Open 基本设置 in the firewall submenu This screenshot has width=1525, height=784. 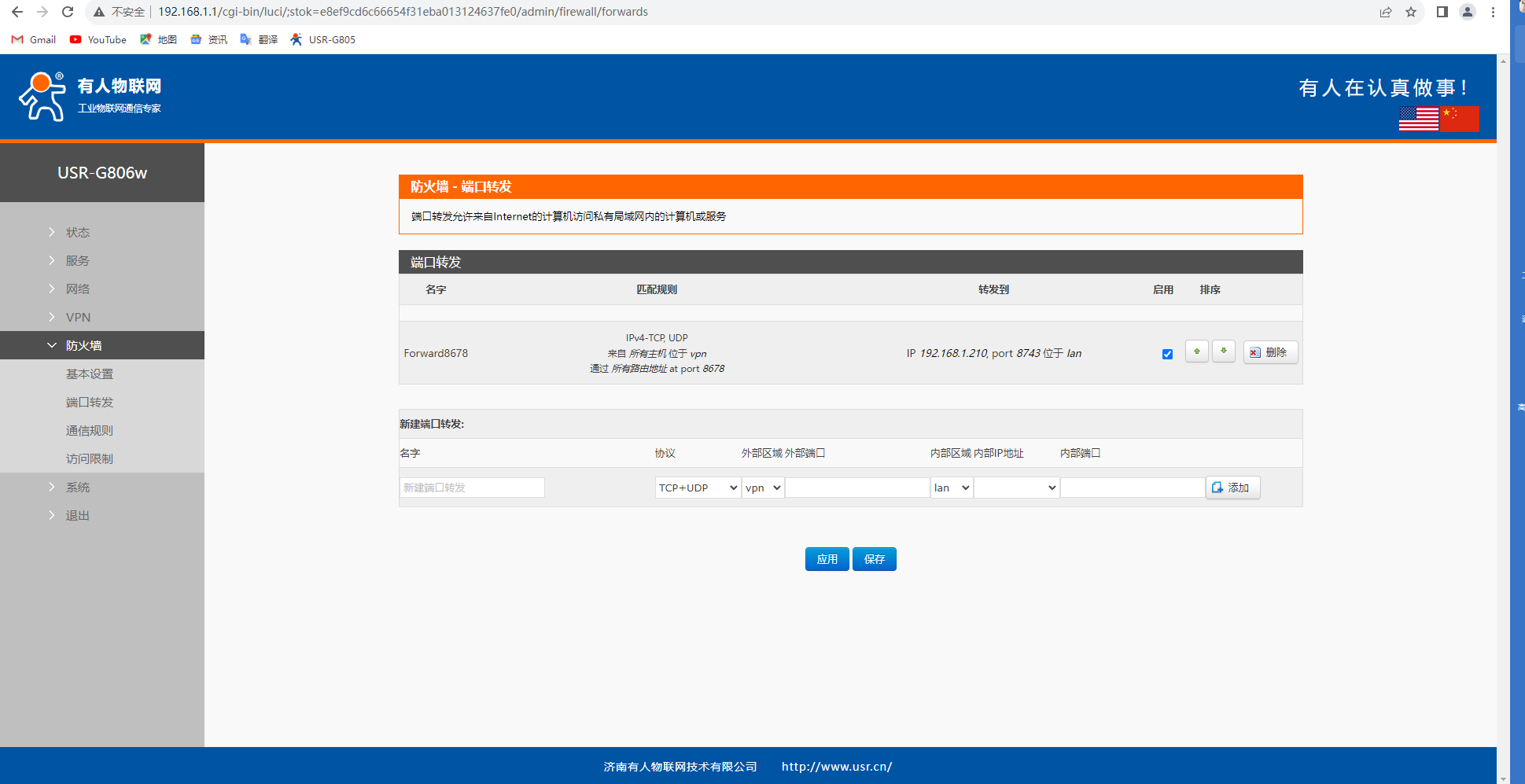(x=90, y=374)
